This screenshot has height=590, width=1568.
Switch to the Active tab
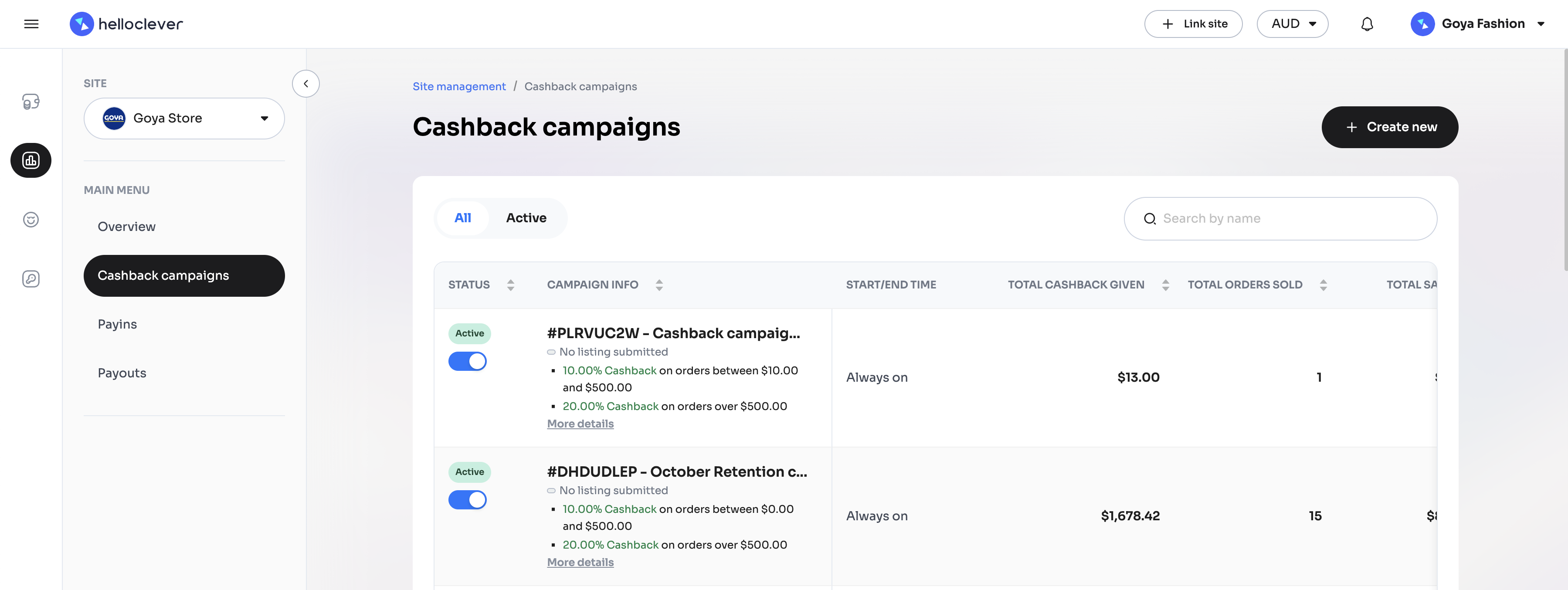click(526, 218)
